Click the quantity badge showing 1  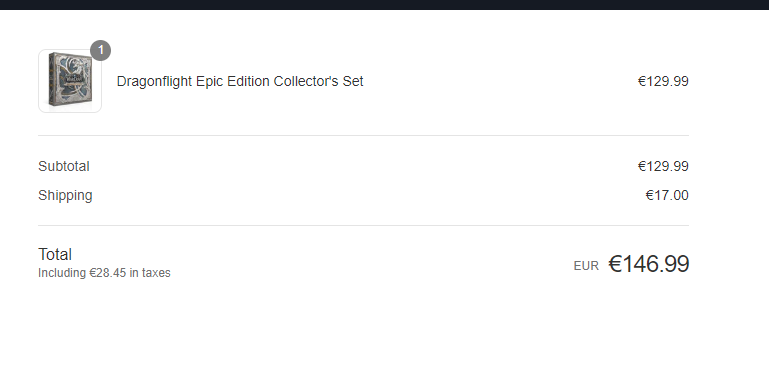click(x=101, y=51)
